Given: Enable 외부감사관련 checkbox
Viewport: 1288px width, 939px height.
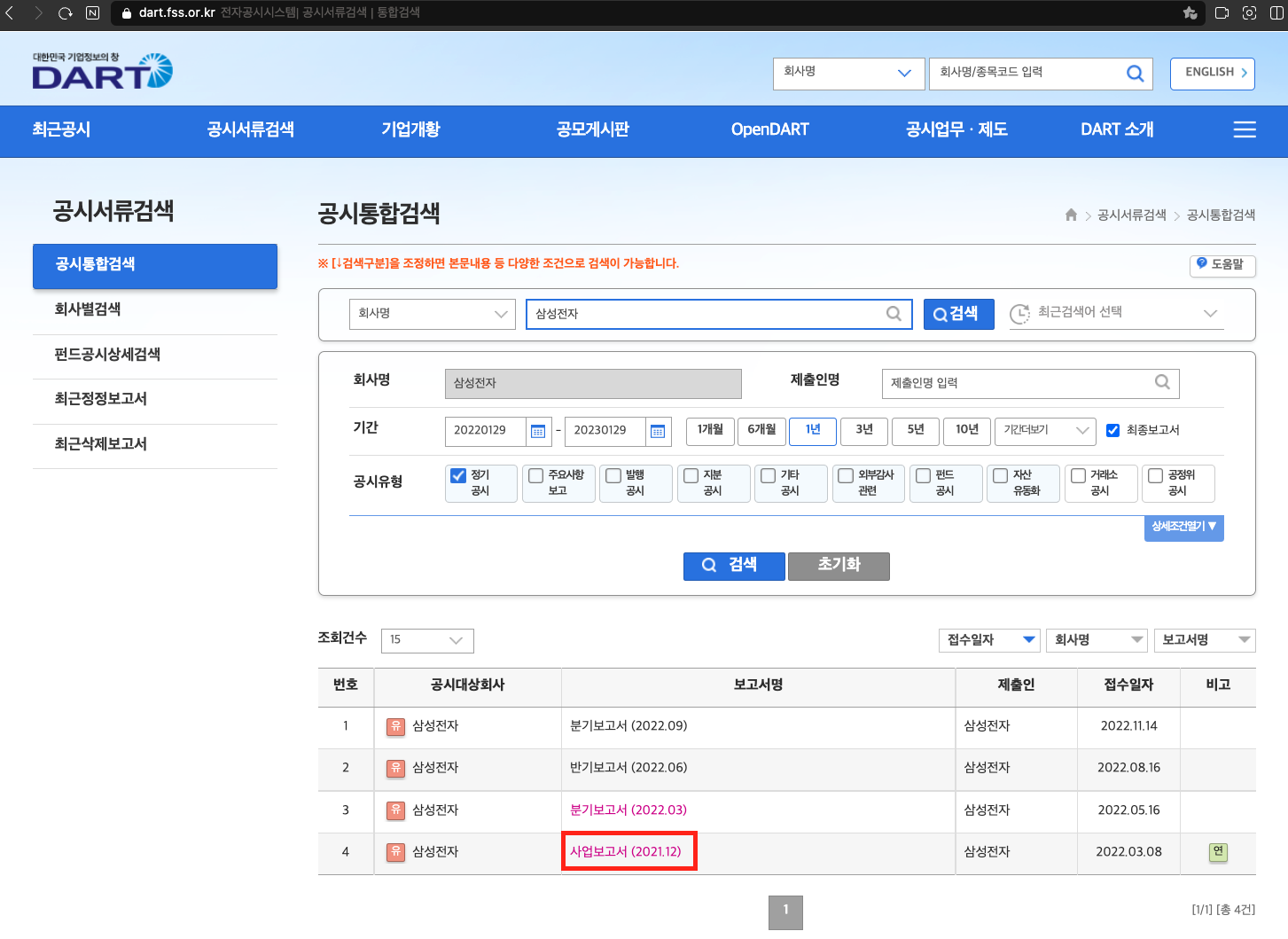Looking at the screenshot, I should pyautogui.click(x=846, y=475).
